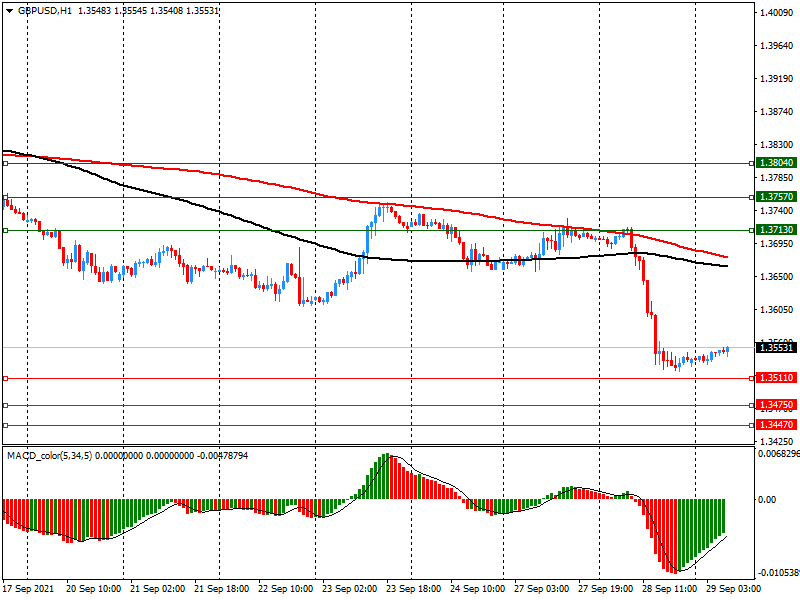The image size is (800, 600).
Task: Click the 1.38300 price scale value
Action: pos(777,145)
